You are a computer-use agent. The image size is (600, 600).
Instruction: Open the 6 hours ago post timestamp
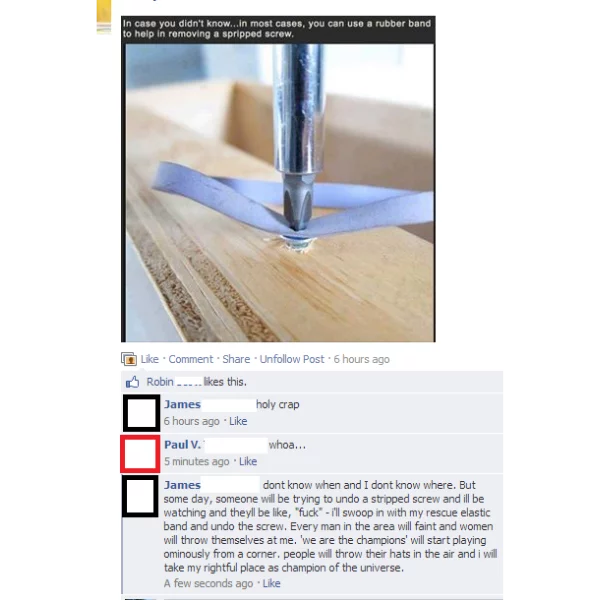click(361, 359)
